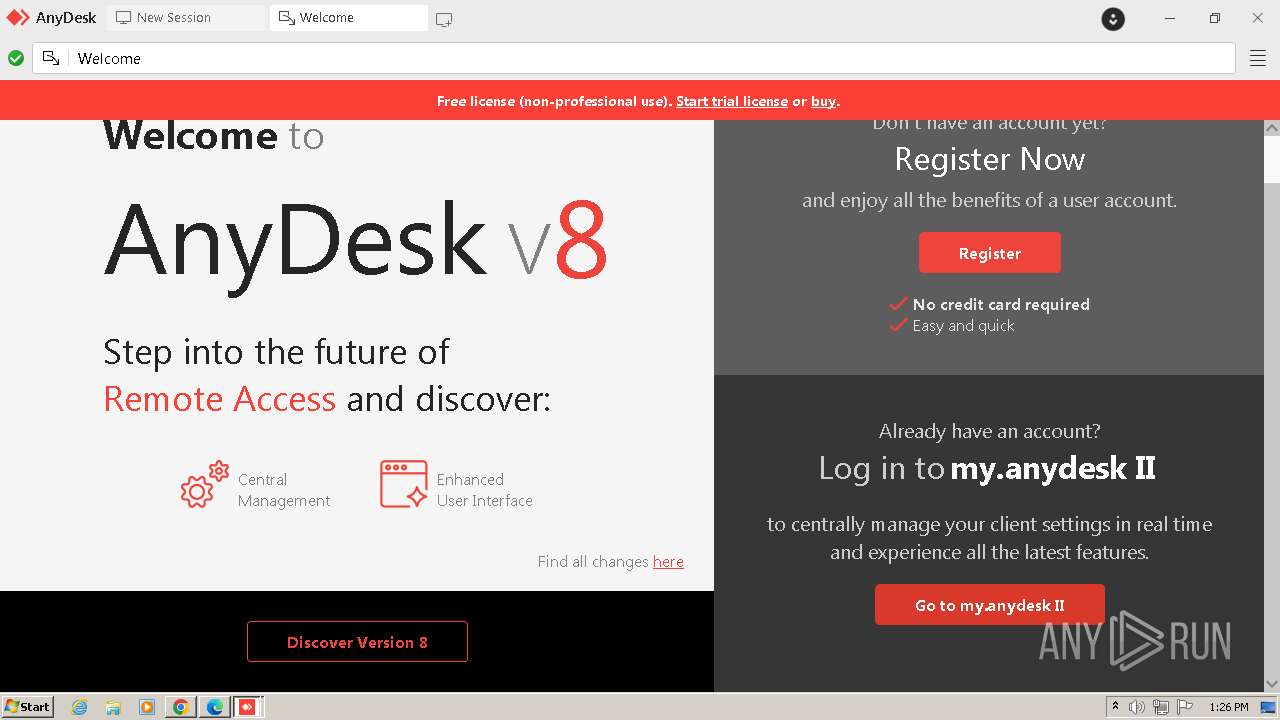Follow the Start trial license link

[732, 101]
